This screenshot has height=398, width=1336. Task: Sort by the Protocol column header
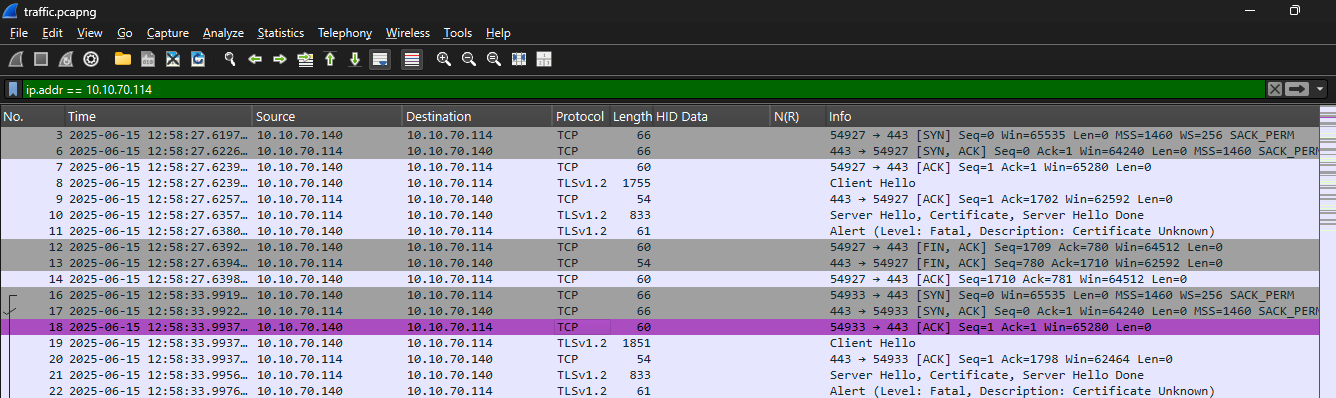pos(581,117)
